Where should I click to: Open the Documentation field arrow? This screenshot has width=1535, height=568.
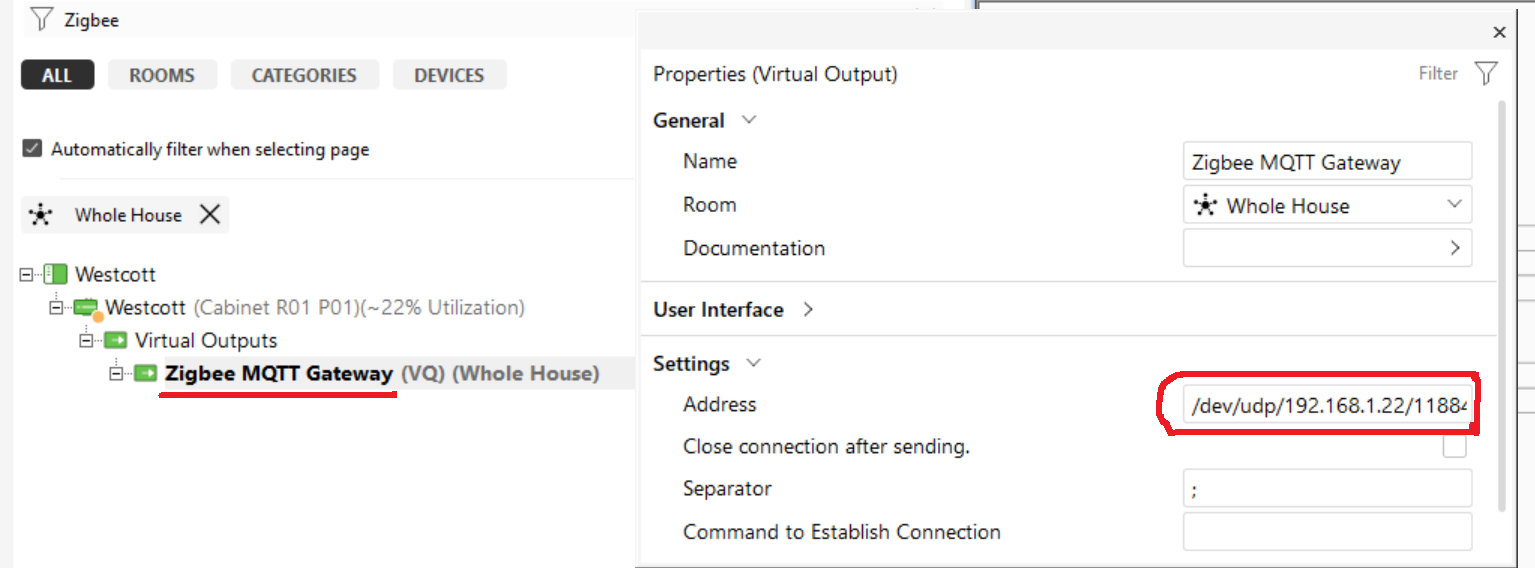(1455, 248)
